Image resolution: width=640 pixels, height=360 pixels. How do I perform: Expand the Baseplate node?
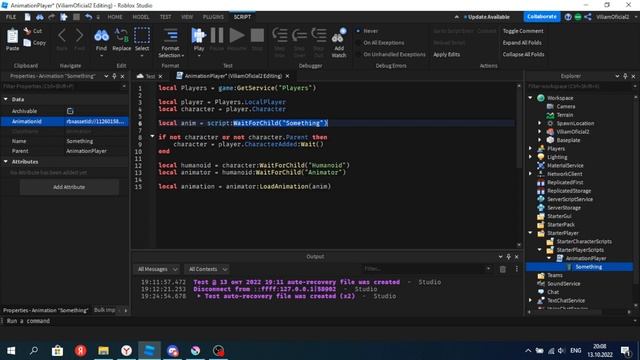[x=540, y=140]
